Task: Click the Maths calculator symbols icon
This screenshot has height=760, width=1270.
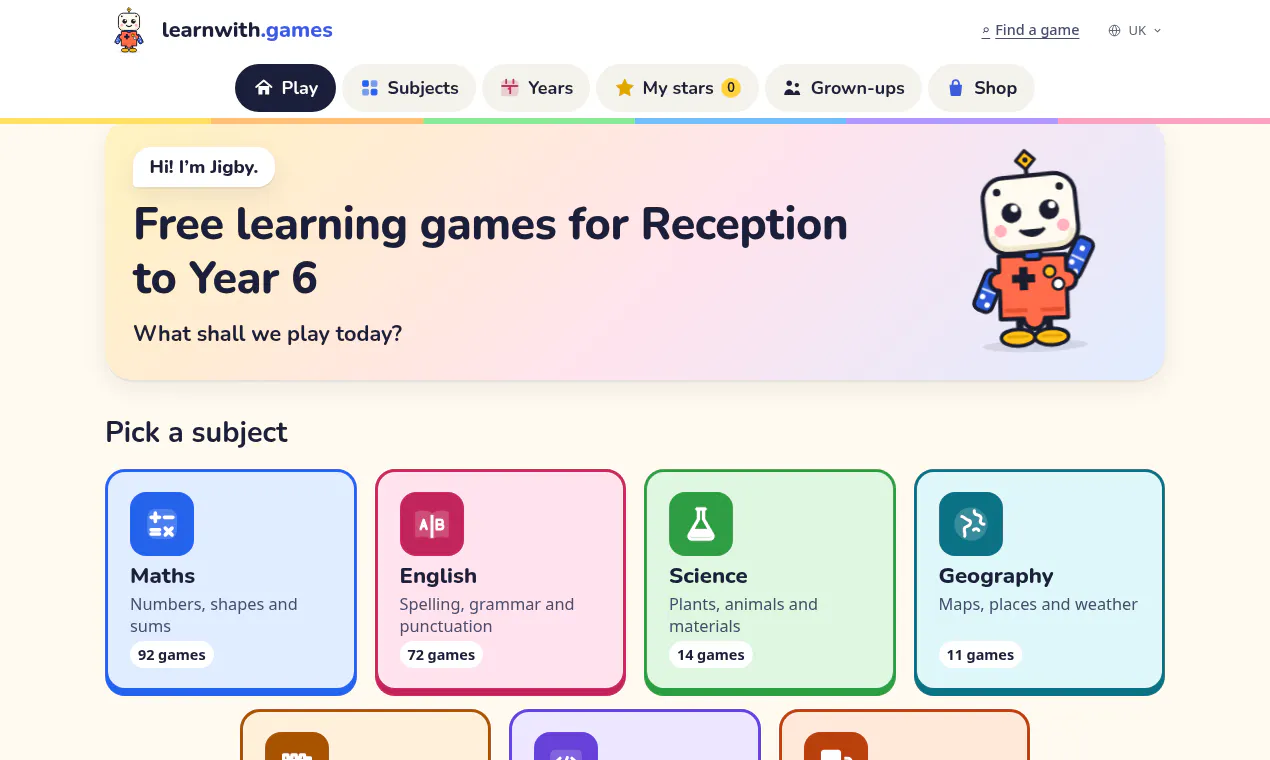Action: [x=162, y=524]
